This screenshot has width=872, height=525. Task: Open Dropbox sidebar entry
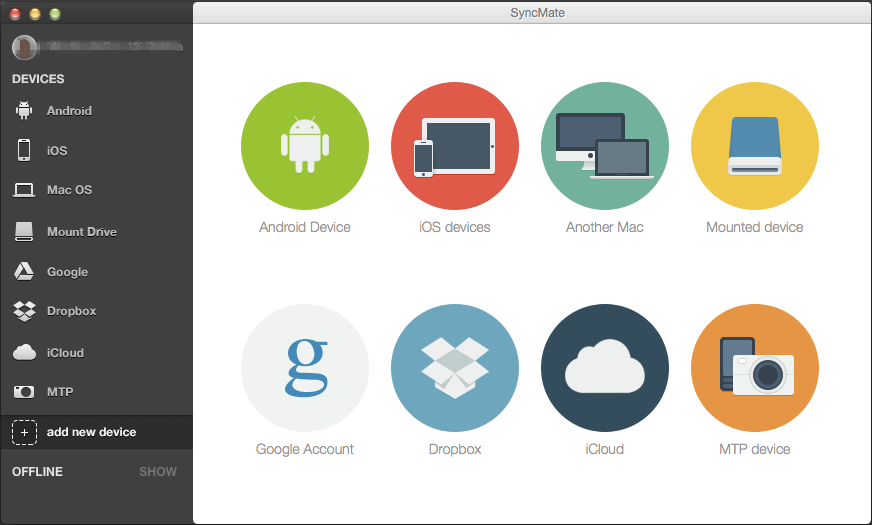(x=71, y=311)
